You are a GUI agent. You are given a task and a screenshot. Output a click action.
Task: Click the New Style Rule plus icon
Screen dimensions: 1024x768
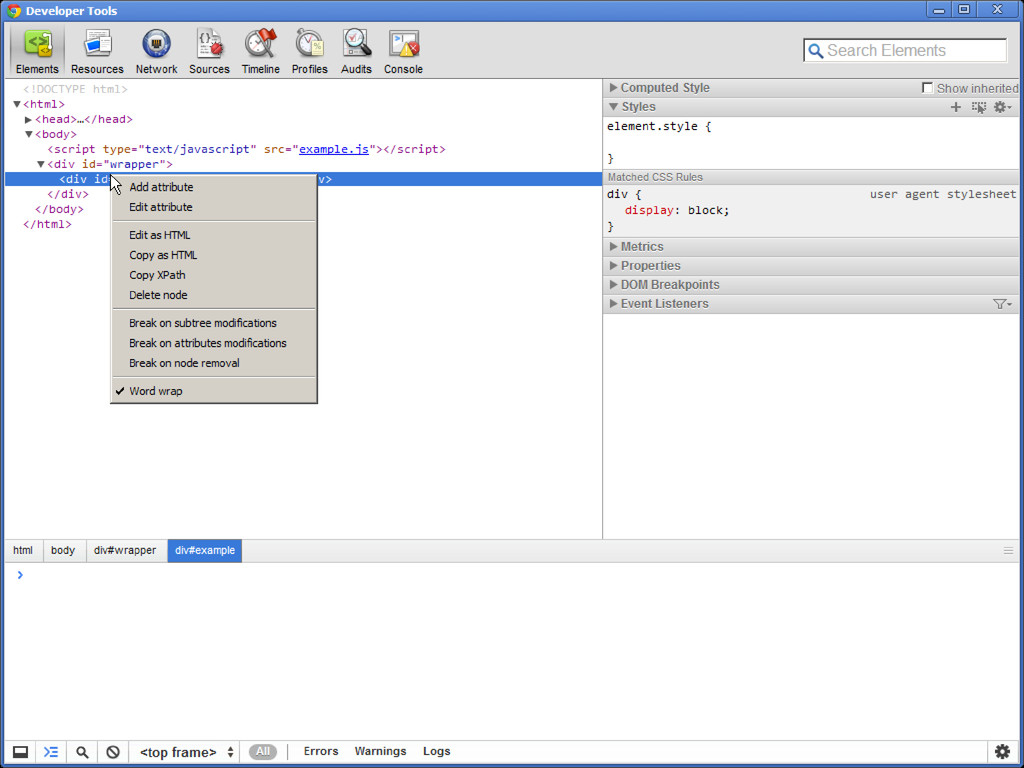coord(955,107)
